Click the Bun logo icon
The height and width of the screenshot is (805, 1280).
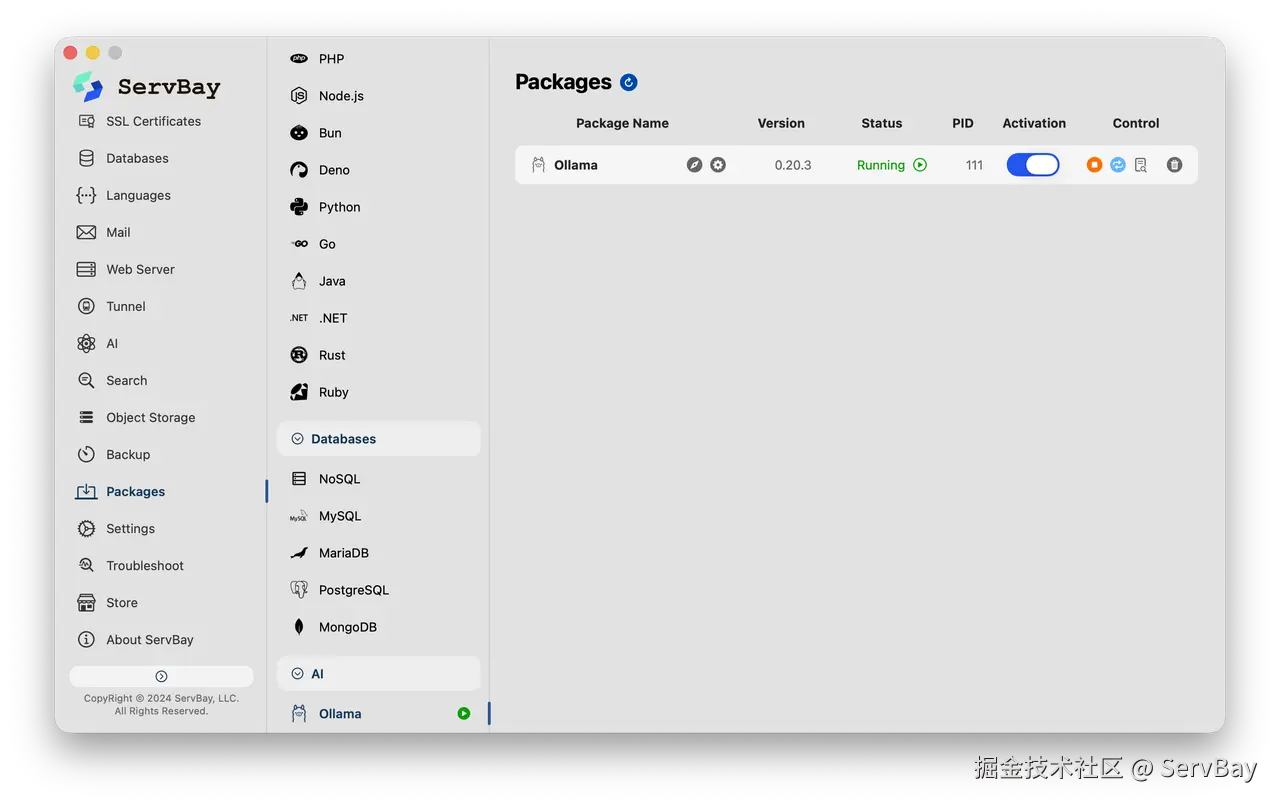tap(299, 133)
